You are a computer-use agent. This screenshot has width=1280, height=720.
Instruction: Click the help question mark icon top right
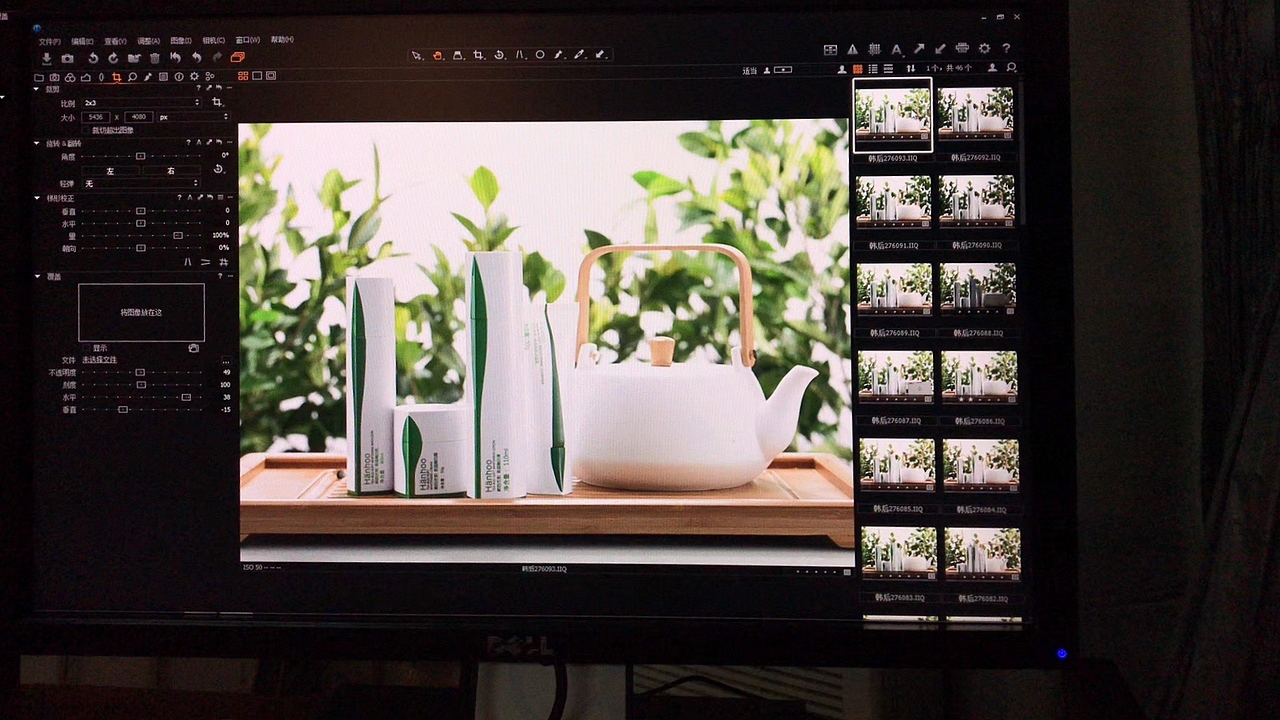[x=1006, y=49]
